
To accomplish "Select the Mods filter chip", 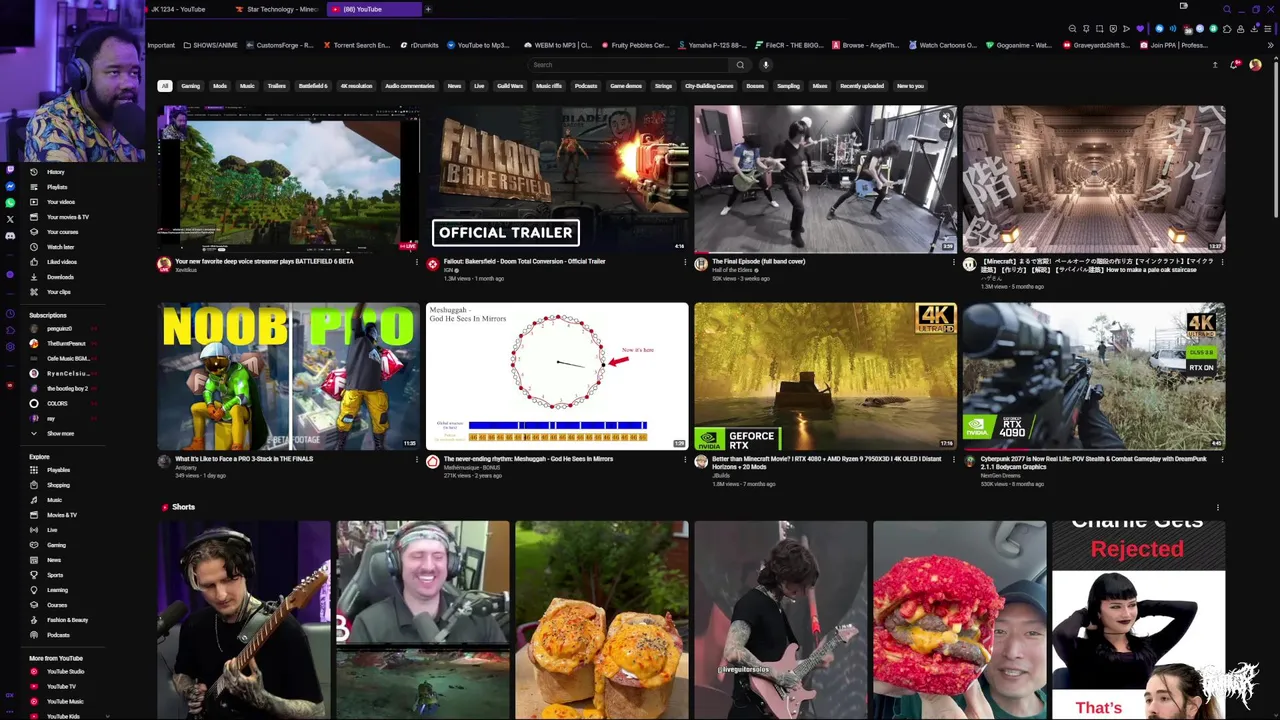I will click(220, 86).
